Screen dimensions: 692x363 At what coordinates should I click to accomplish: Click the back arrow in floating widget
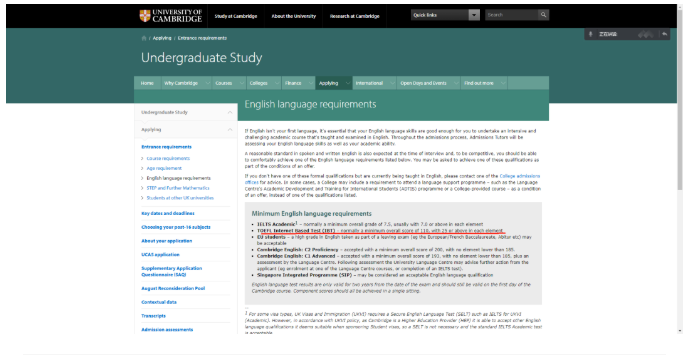click(x=664, y=34)
